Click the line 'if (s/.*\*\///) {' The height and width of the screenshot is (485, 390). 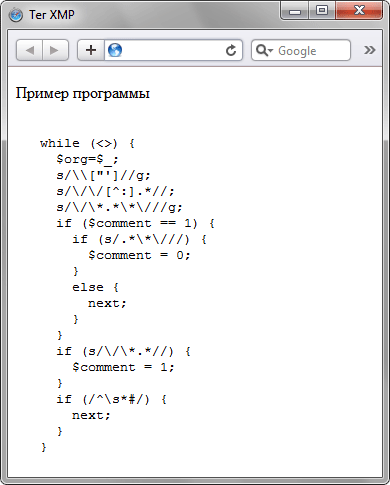tap(139, 239)
